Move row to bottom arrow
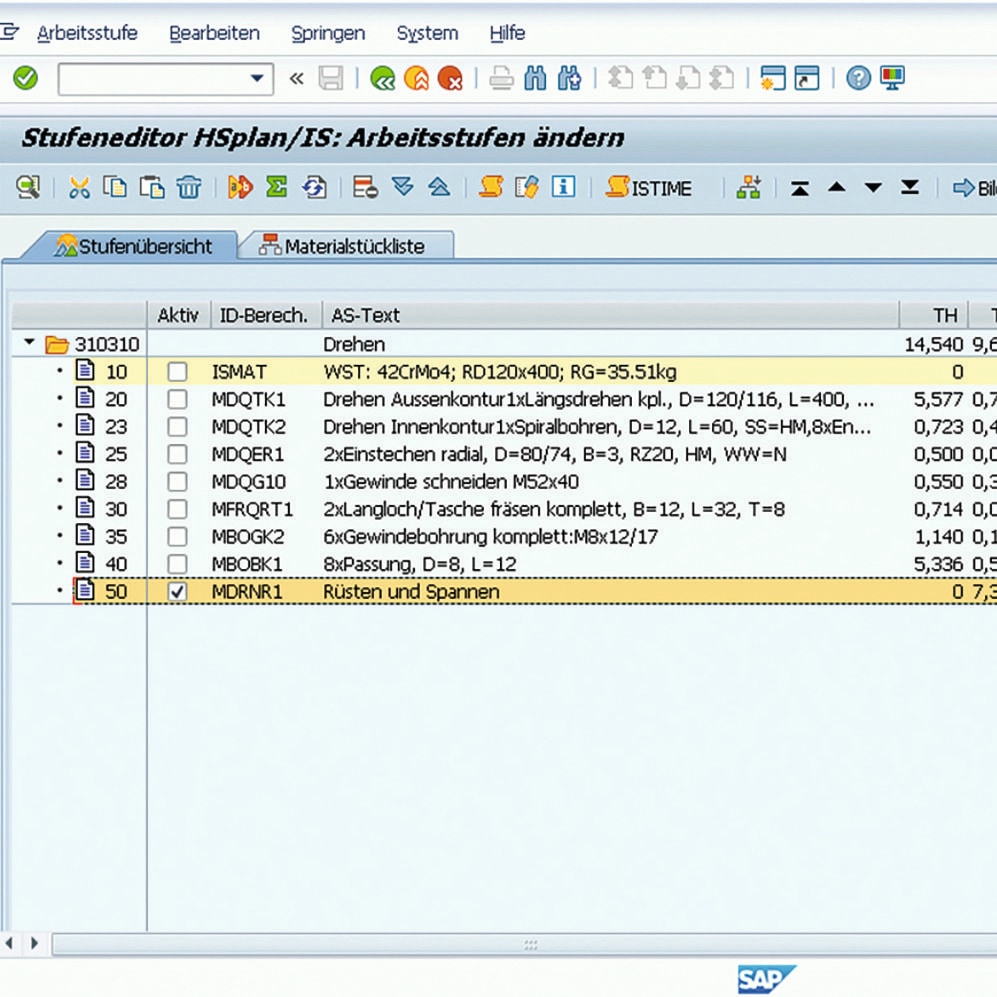 tap(910, 188)
